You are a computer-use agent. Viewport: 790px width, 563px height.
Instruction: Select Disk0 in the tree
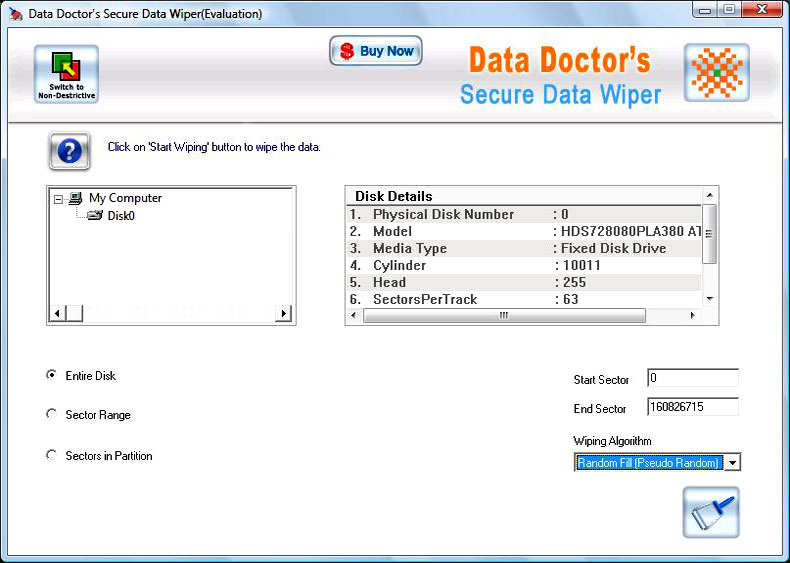[121, 216]
